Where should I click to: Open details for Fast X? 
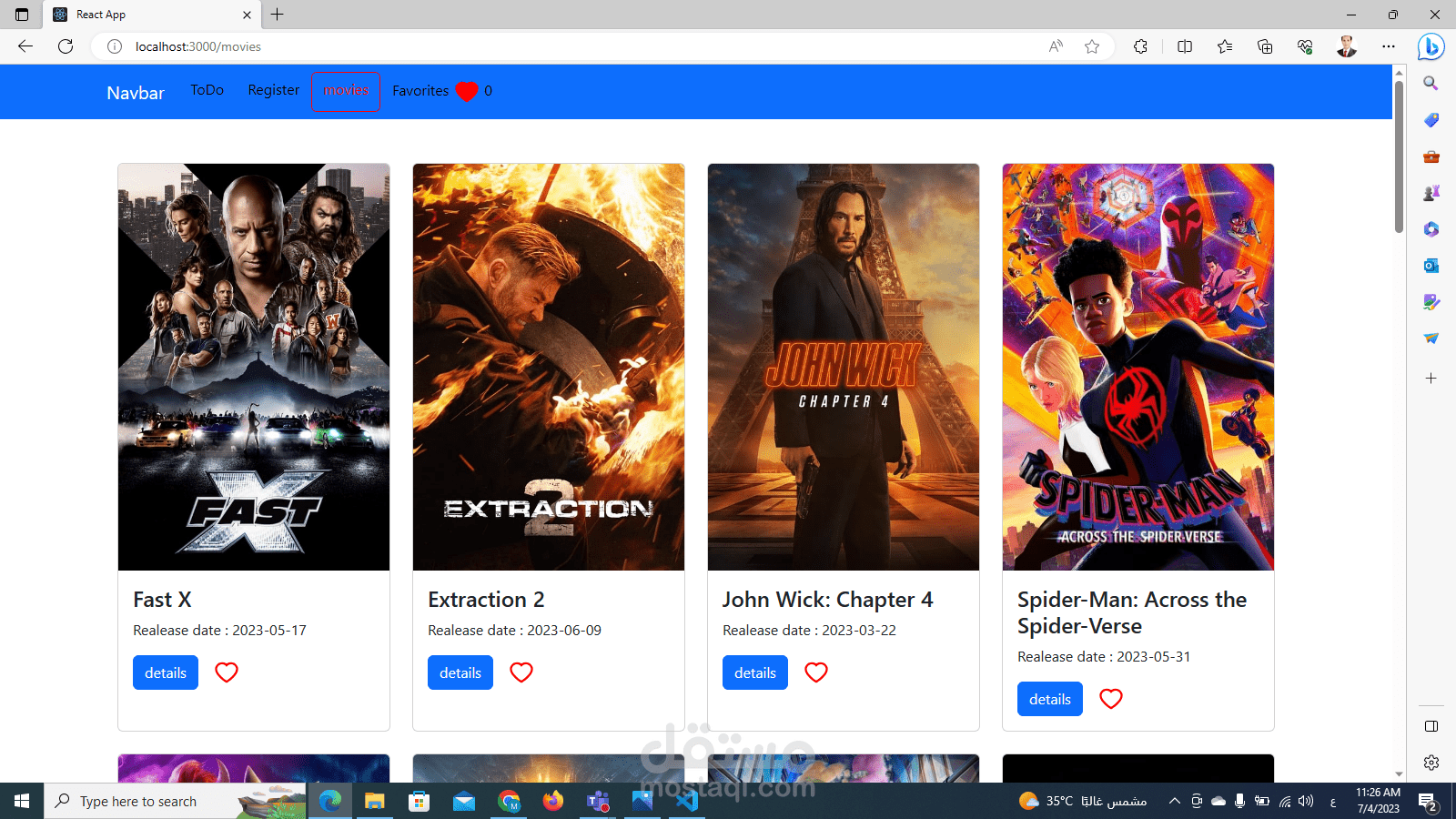(x=166, y=672)
